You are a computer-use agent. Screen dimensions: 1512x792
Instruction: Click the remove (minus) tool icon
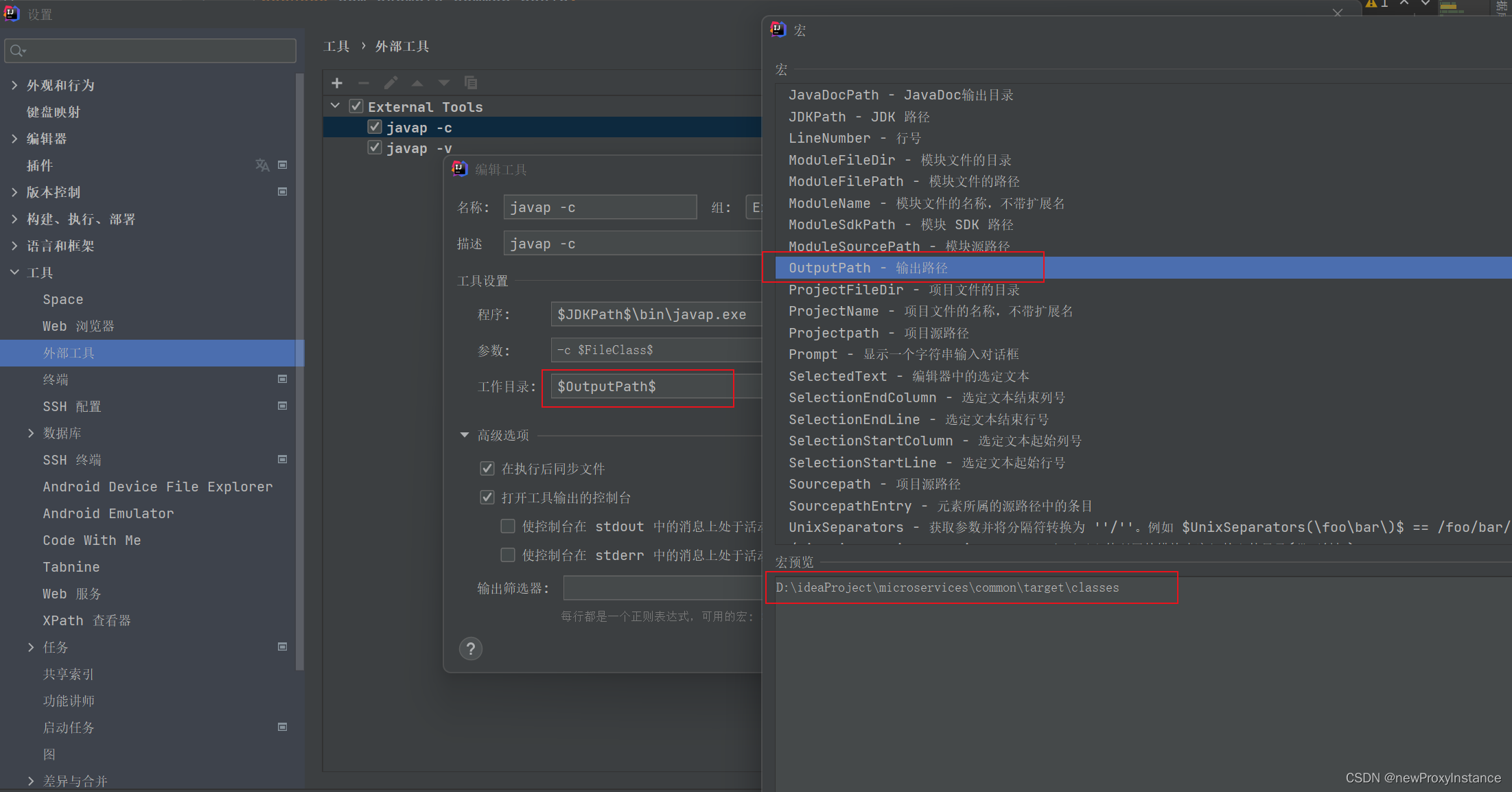click(364, 83)
